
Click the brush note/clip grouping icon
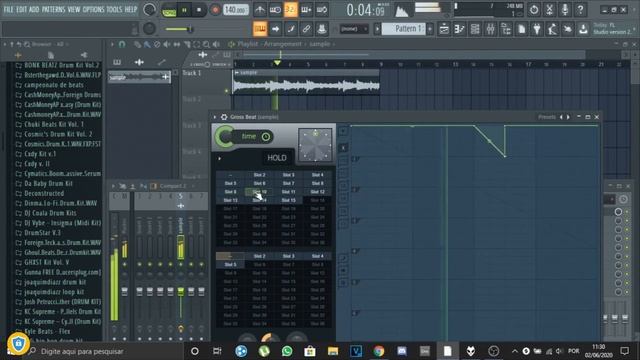click(x=291, y=29)
